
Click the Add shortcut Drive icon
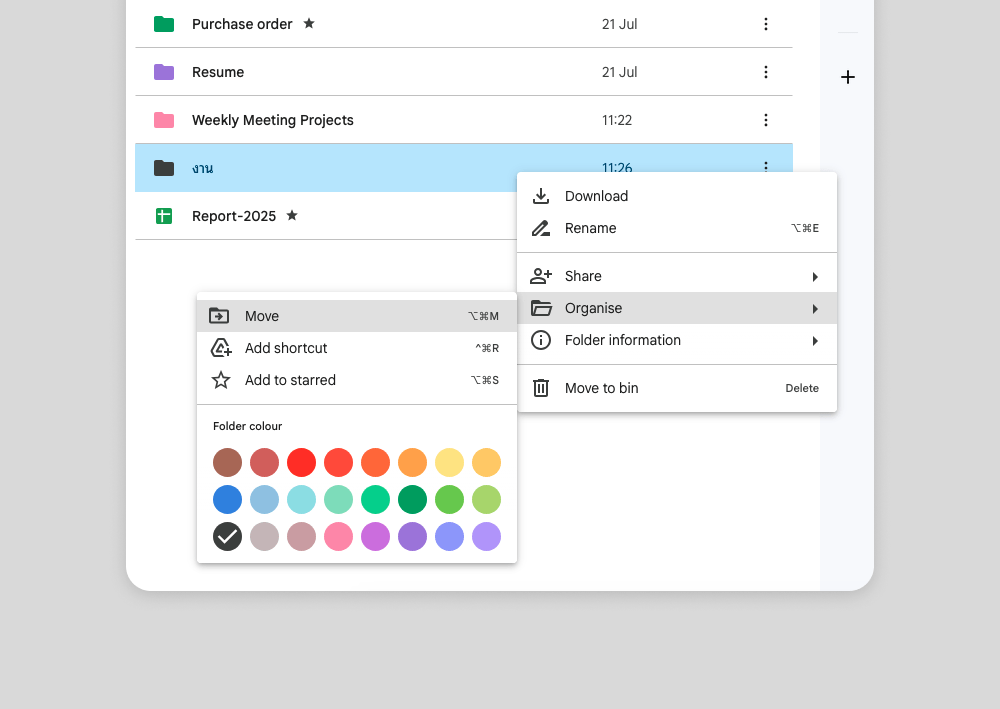tap(221, 348)
